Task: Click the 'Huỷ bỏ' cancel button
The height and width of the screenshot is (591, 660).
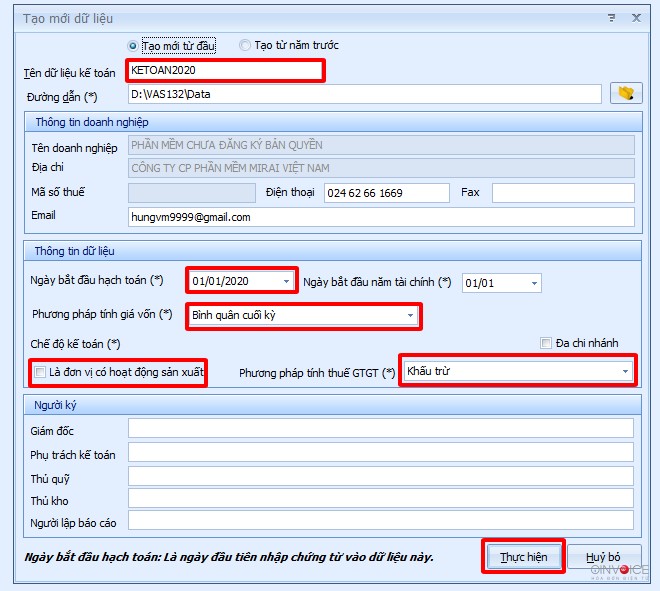Action: [603, 557]
